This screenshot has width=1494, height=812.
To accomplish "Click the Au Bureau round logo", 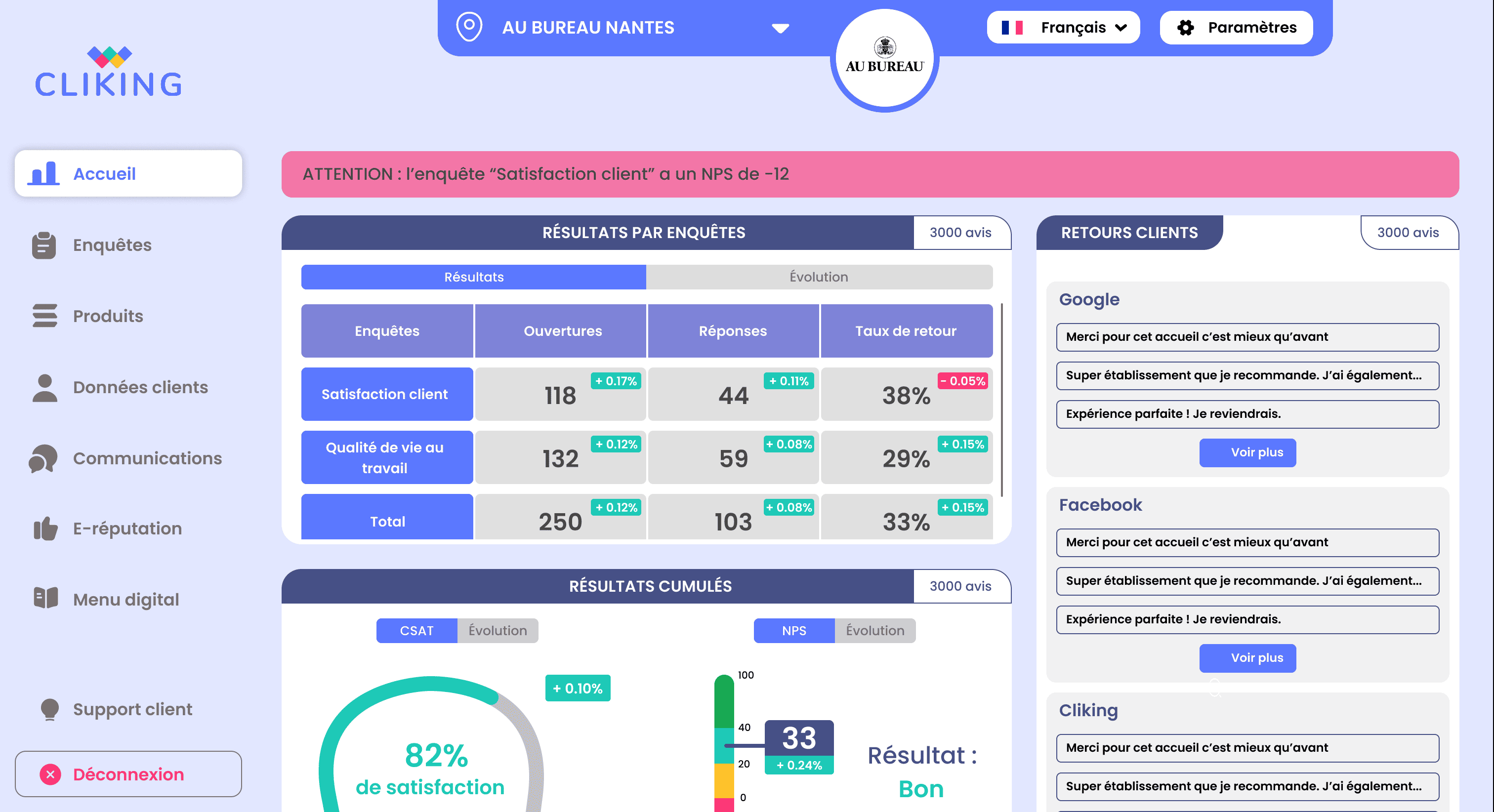I will click(x=884, y=58).
